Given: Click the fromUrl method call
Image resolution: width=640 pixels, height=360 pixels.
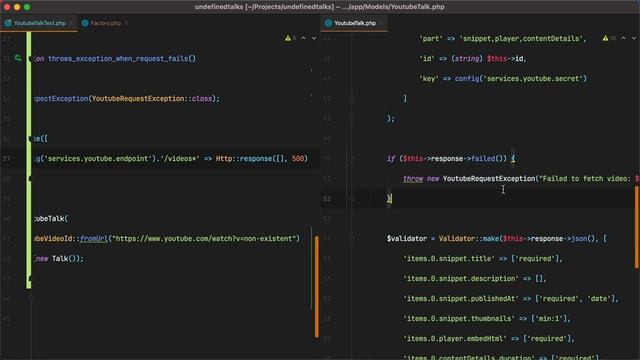Looking at the screenshot, I should [x=94, y=238].
